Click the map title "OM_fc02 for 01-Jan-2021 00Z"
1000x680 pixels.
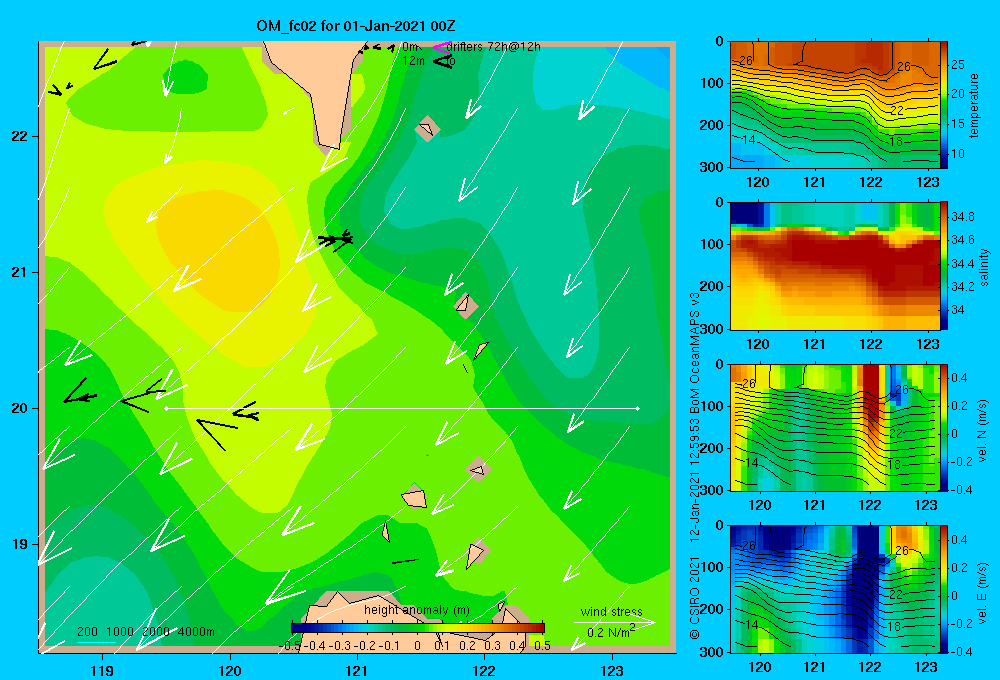pyautogui.click(x=356, y=26)
